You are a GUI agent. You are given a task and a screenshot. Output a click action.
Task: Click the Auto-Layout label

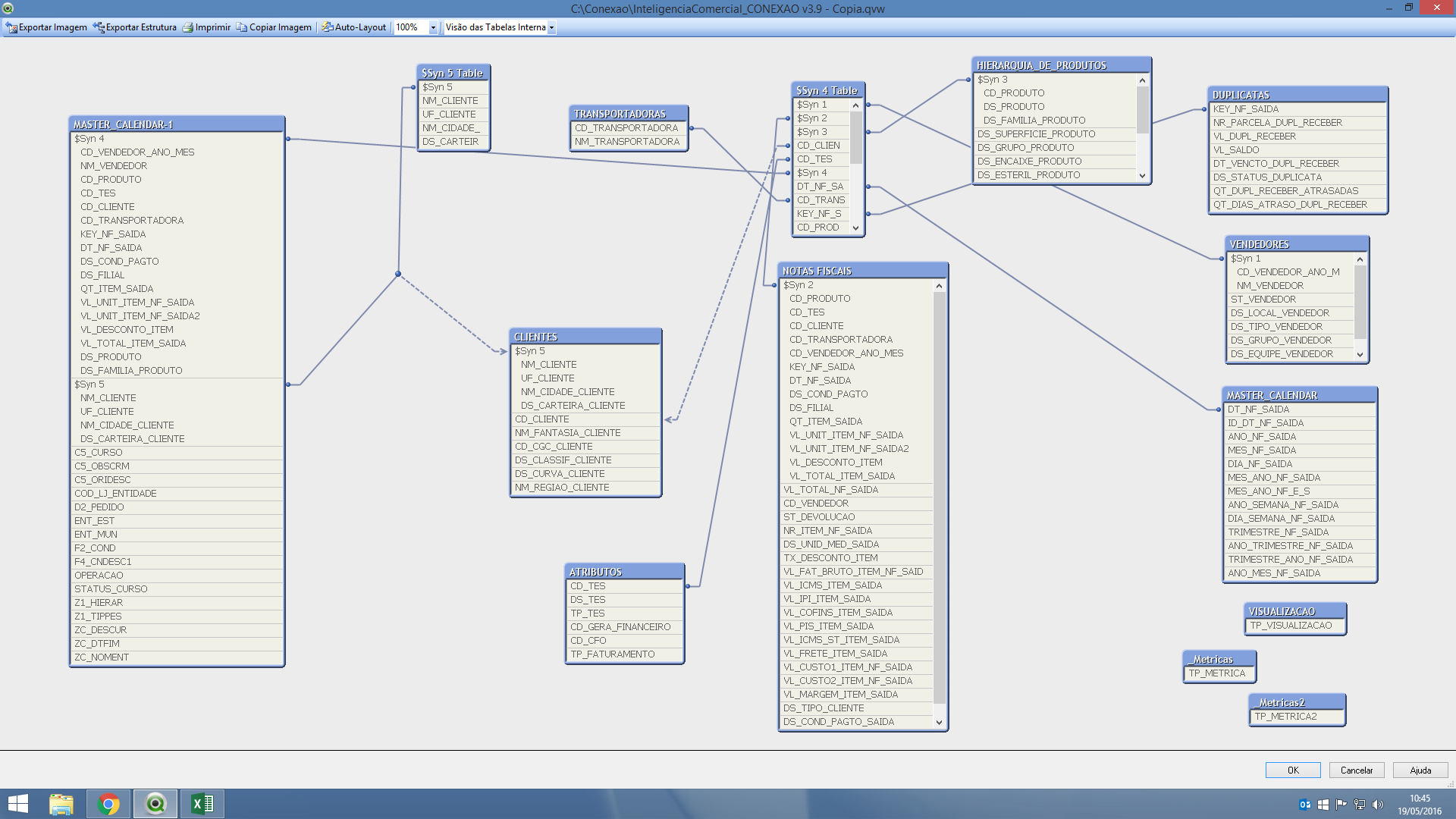click(x=360, y=27)
